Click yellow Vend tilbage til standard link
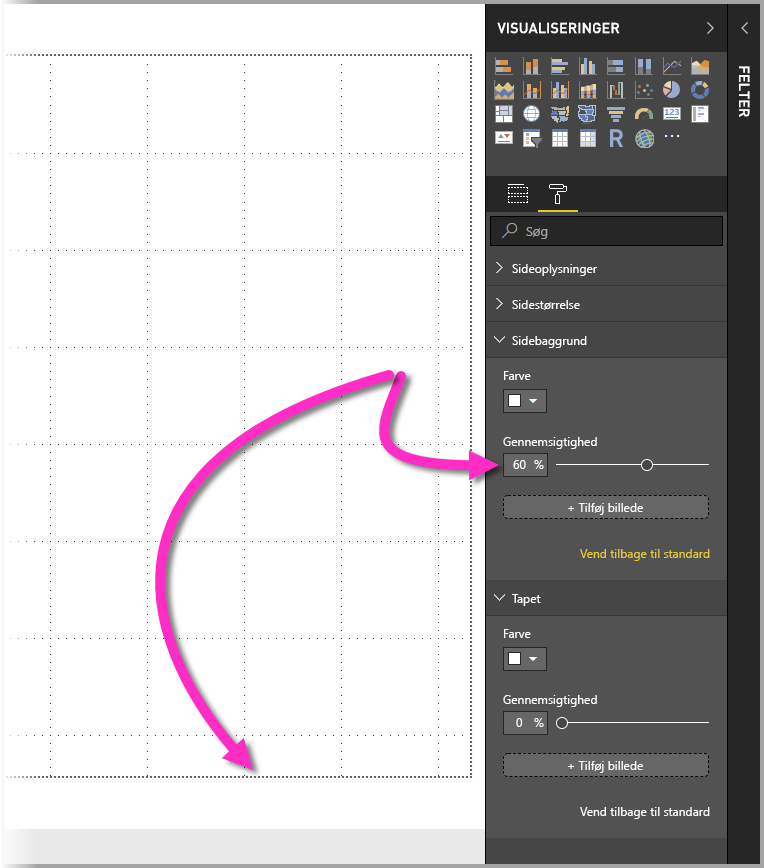Screen dimensions: 764x868 click(x=644, y=554)
